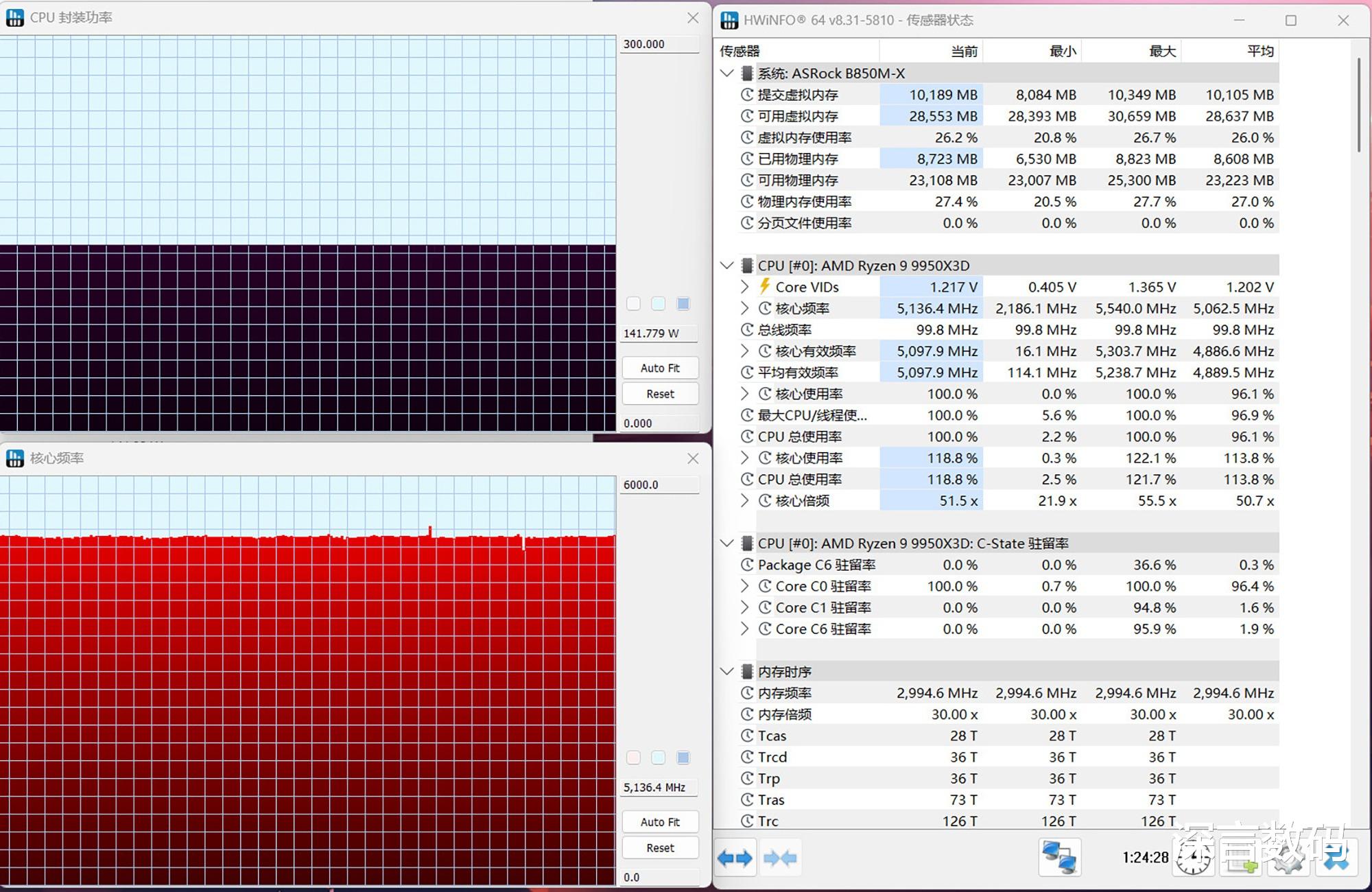Screen dimensions: 1372x892
Task: Click the HWiNFO title bar logo icon
Action: [729, 20]
